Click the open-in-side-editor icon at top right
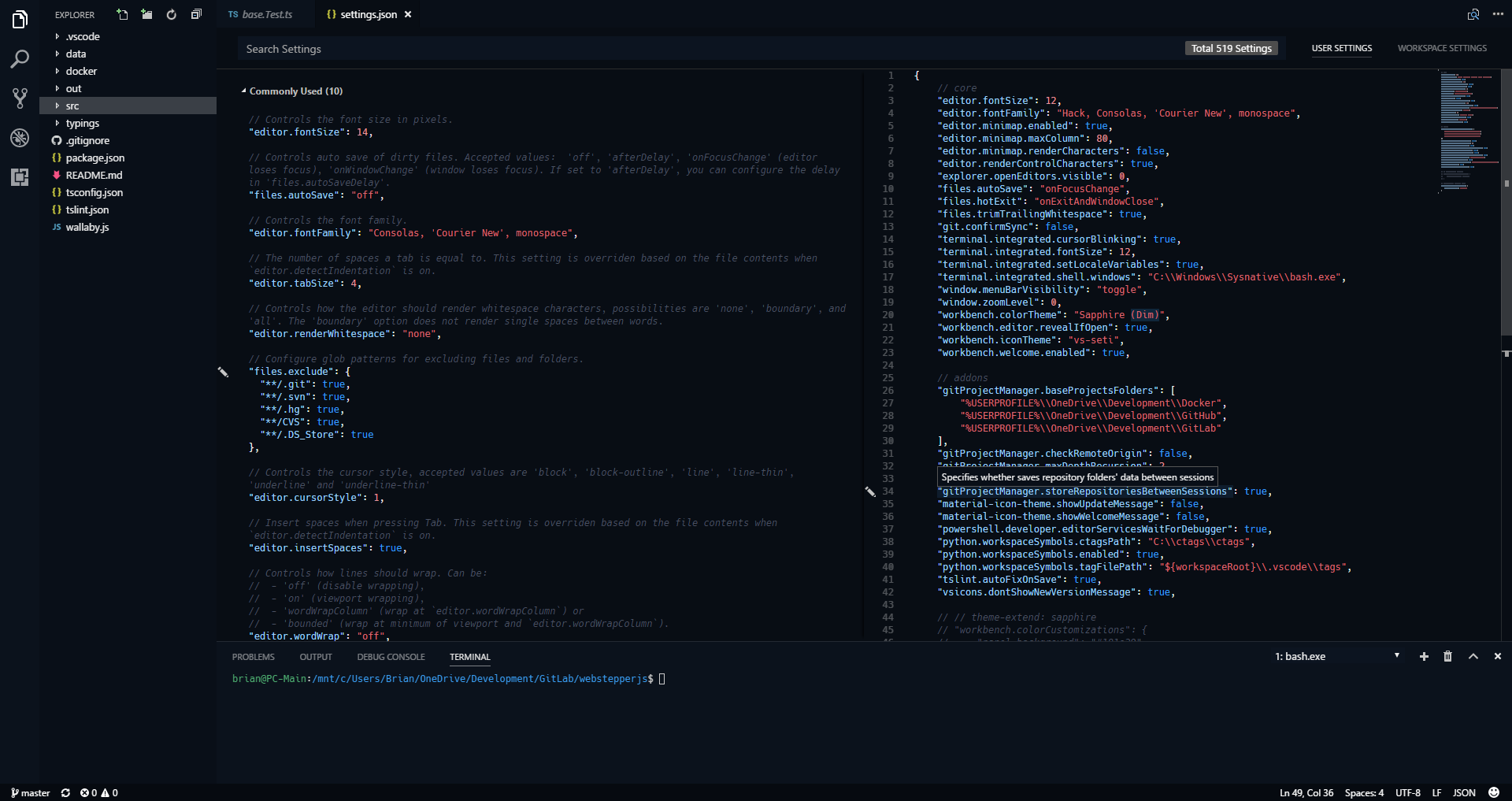The width and height of the screenshot is (1512, 801). 1473,14
